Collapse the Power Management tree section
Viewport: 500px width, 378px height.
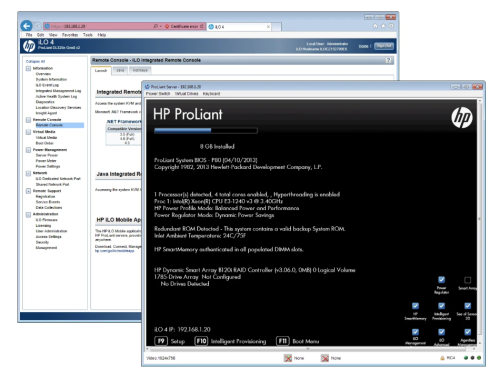pyautogui.click(x=28, y=150)
